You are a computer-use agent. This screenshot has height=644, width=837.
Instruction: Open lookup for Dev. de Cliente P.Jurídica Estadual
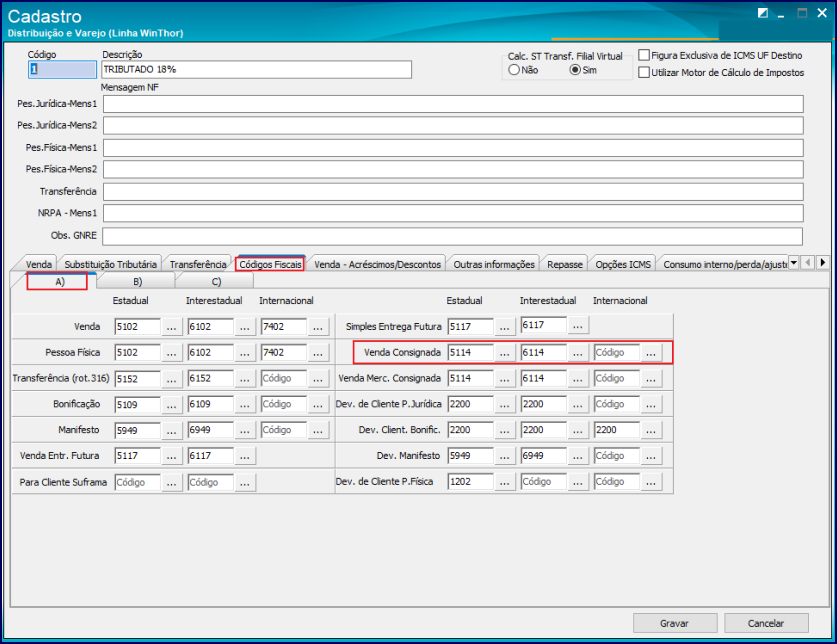[x=504, y=404]
